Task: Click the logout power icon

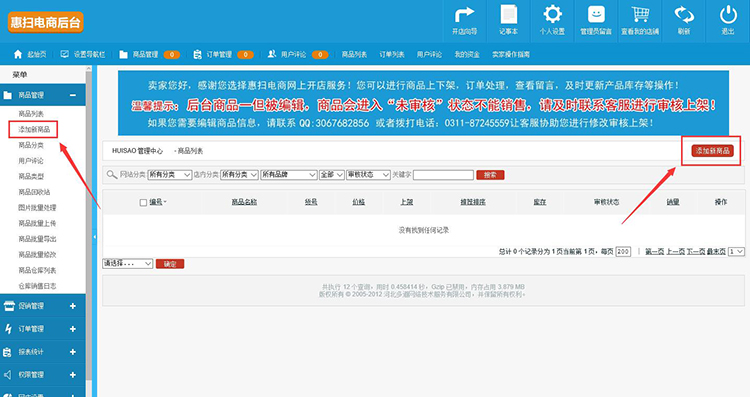Action: (x=728, y=14)
